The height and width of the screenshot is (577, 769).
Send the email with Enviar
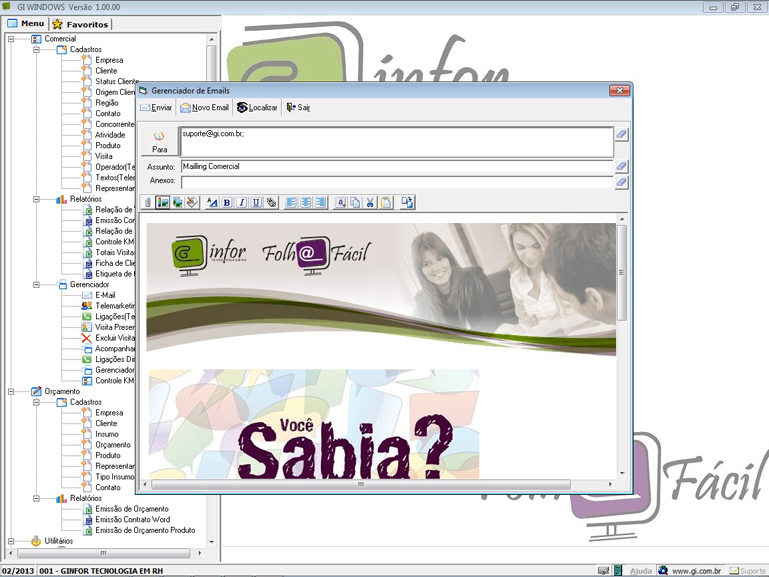[x=156, y=107]
